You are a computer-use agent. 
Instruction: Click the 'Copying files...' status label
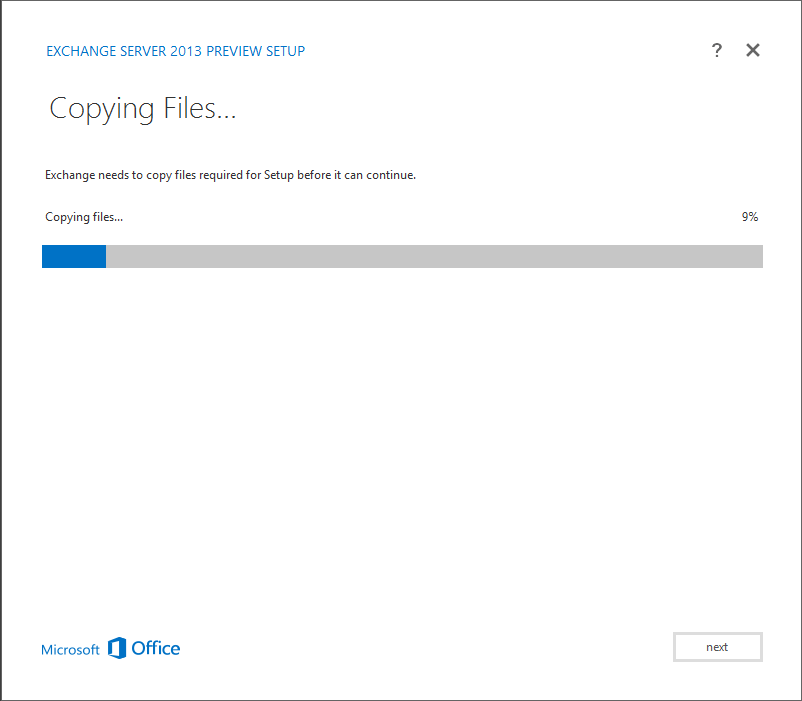(x=84, y=217)
